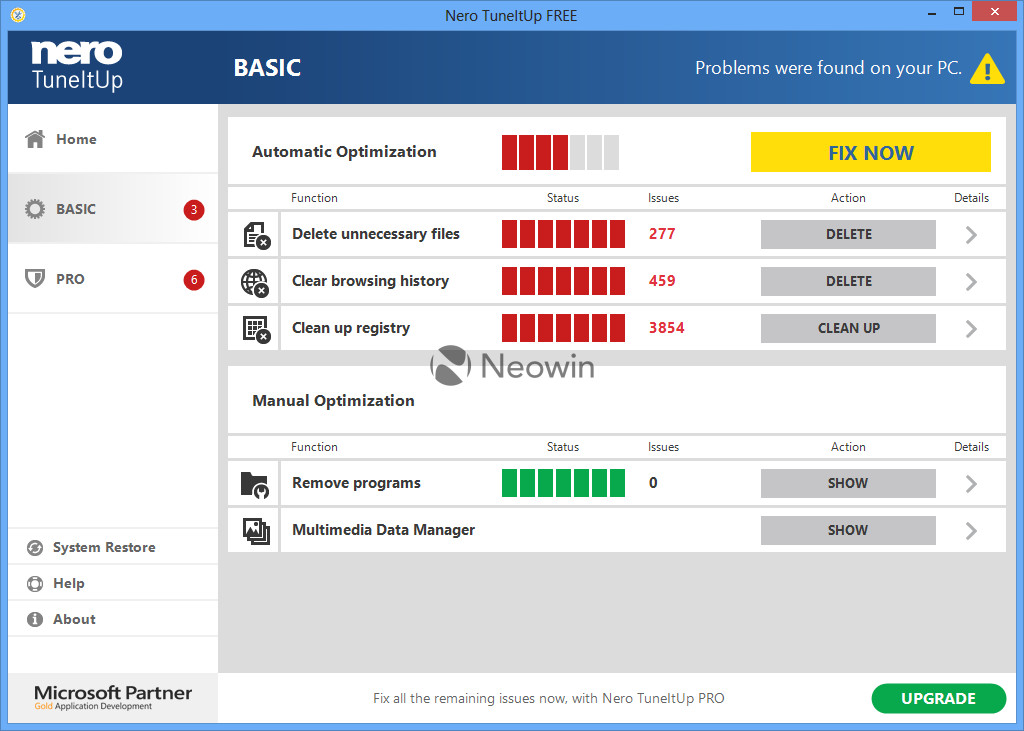This screenshot has width=1024, height=731.
Task: Click the Delete unnecessary files status bar
Action: [x=563, y=234]
